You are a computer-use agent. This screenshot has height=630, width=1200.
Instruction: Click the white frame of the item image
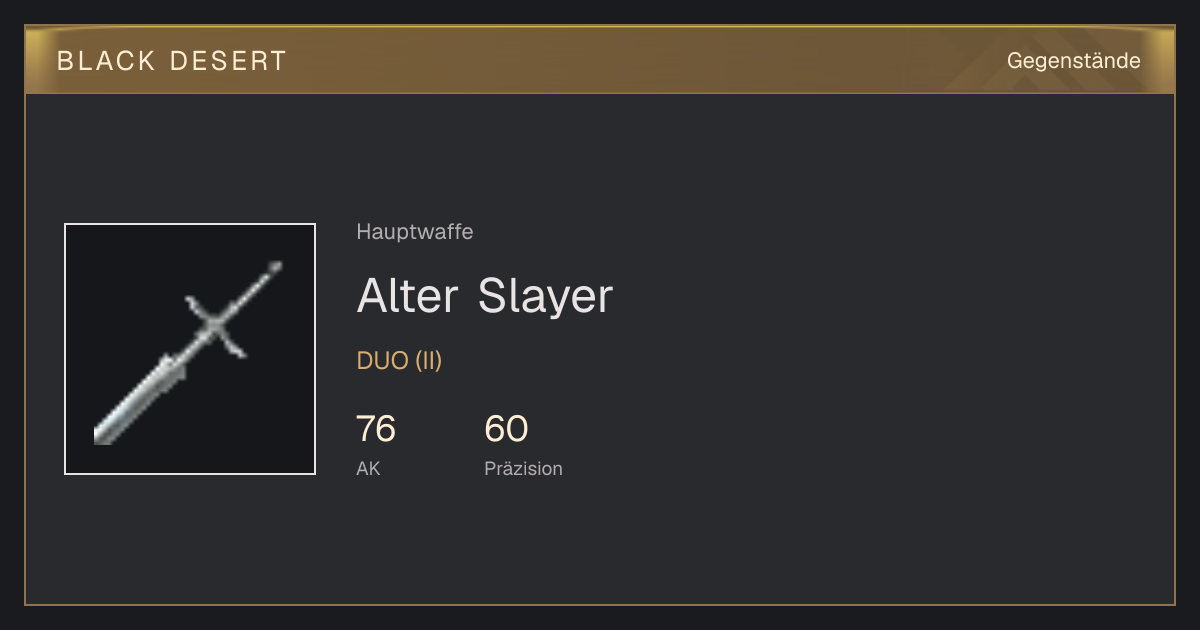pos(190,224)
